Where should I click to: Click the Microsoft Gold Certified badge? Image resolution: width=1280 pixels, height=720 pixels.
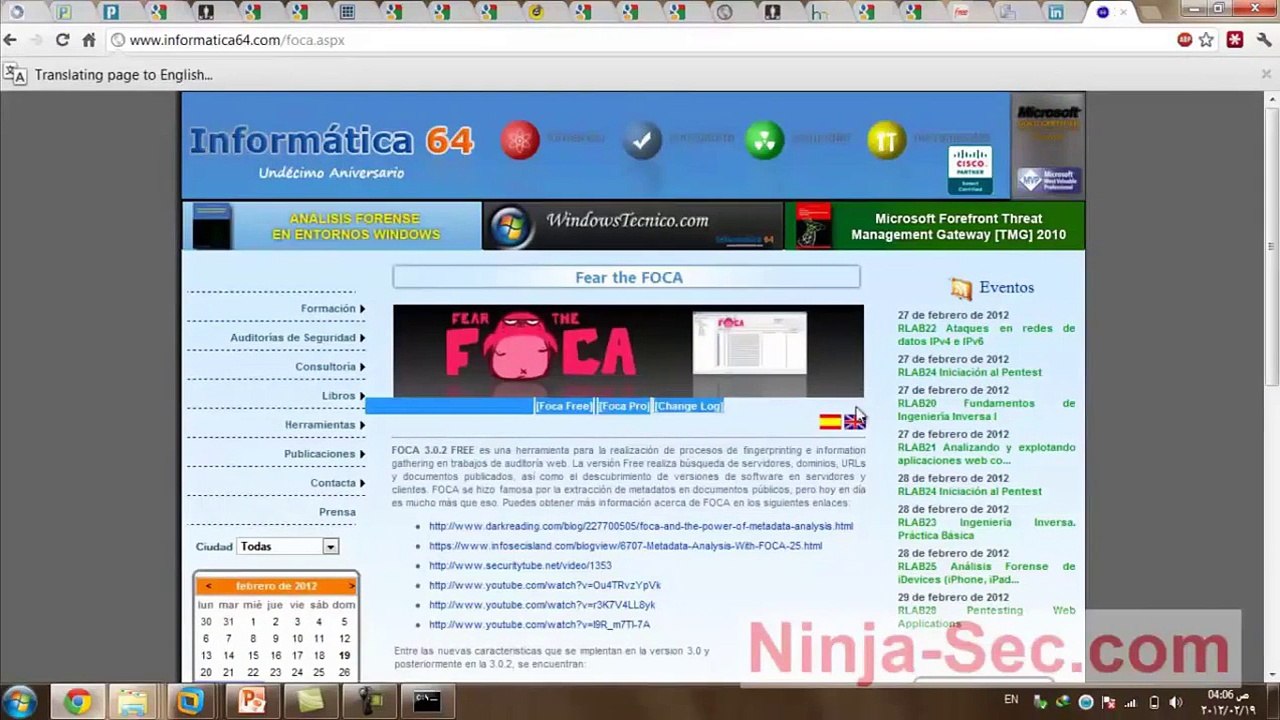1048,125
